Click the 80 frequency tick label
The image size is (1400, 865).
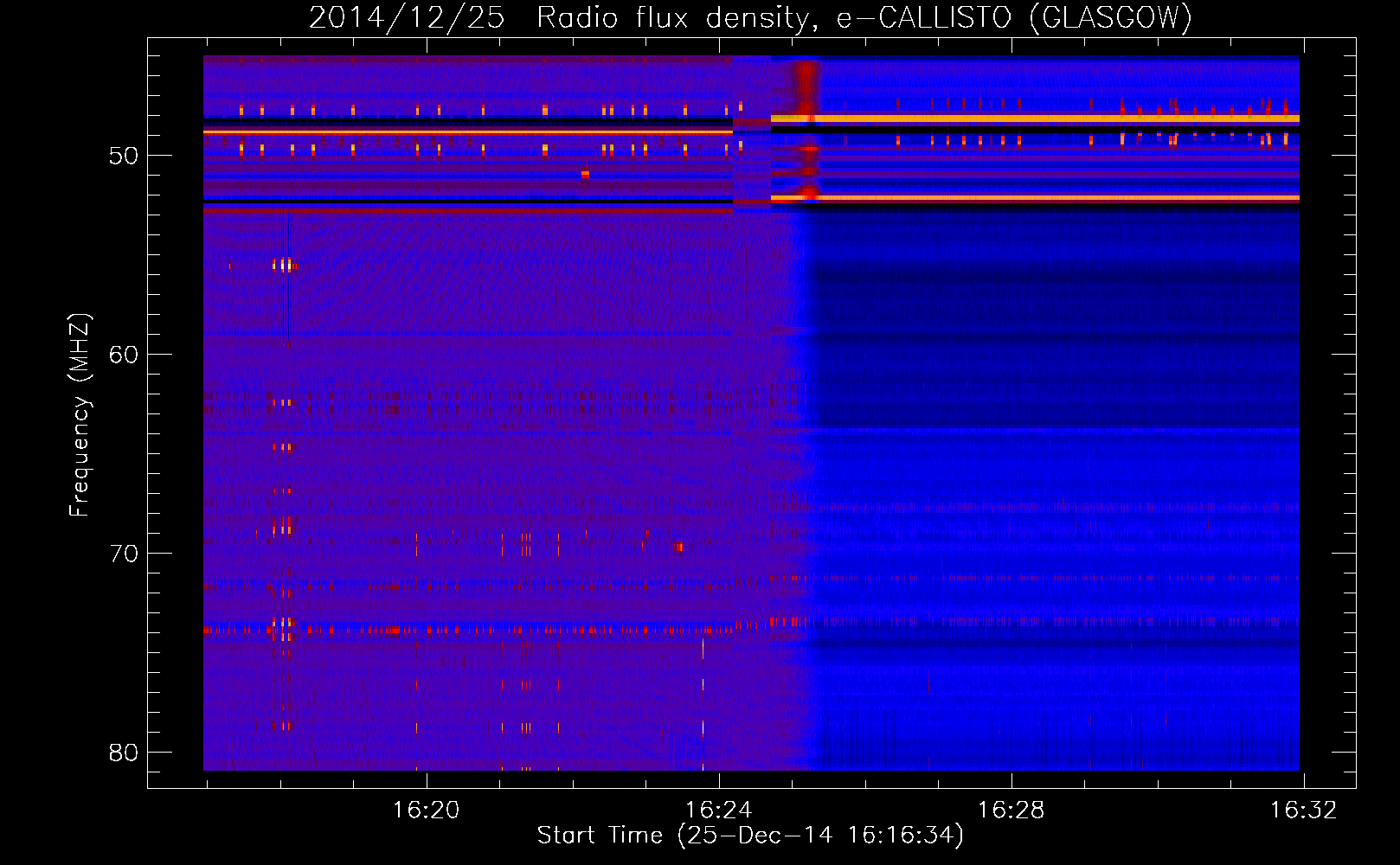coord(124,753)
